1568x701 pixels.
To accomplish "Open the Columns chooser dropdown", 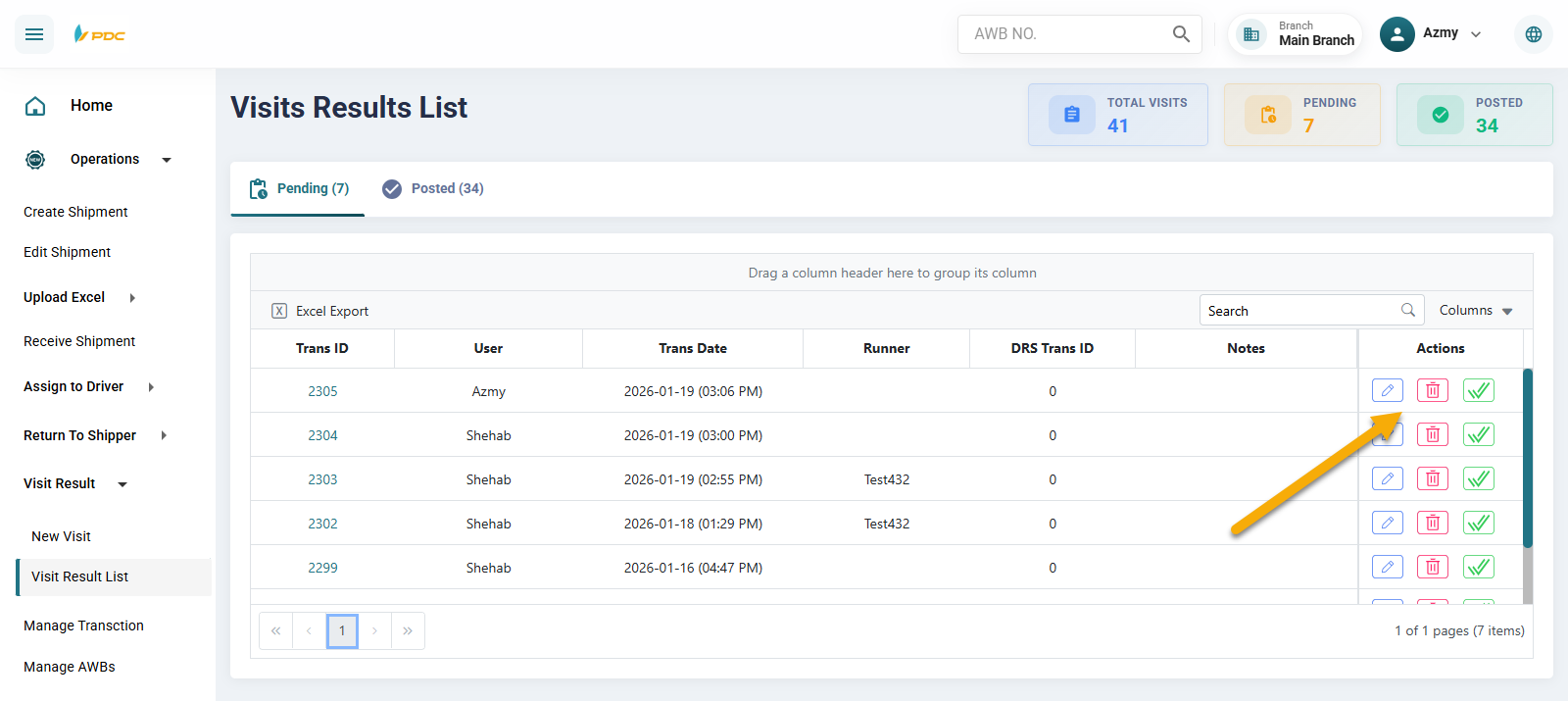I will (x=1476, y=310).
